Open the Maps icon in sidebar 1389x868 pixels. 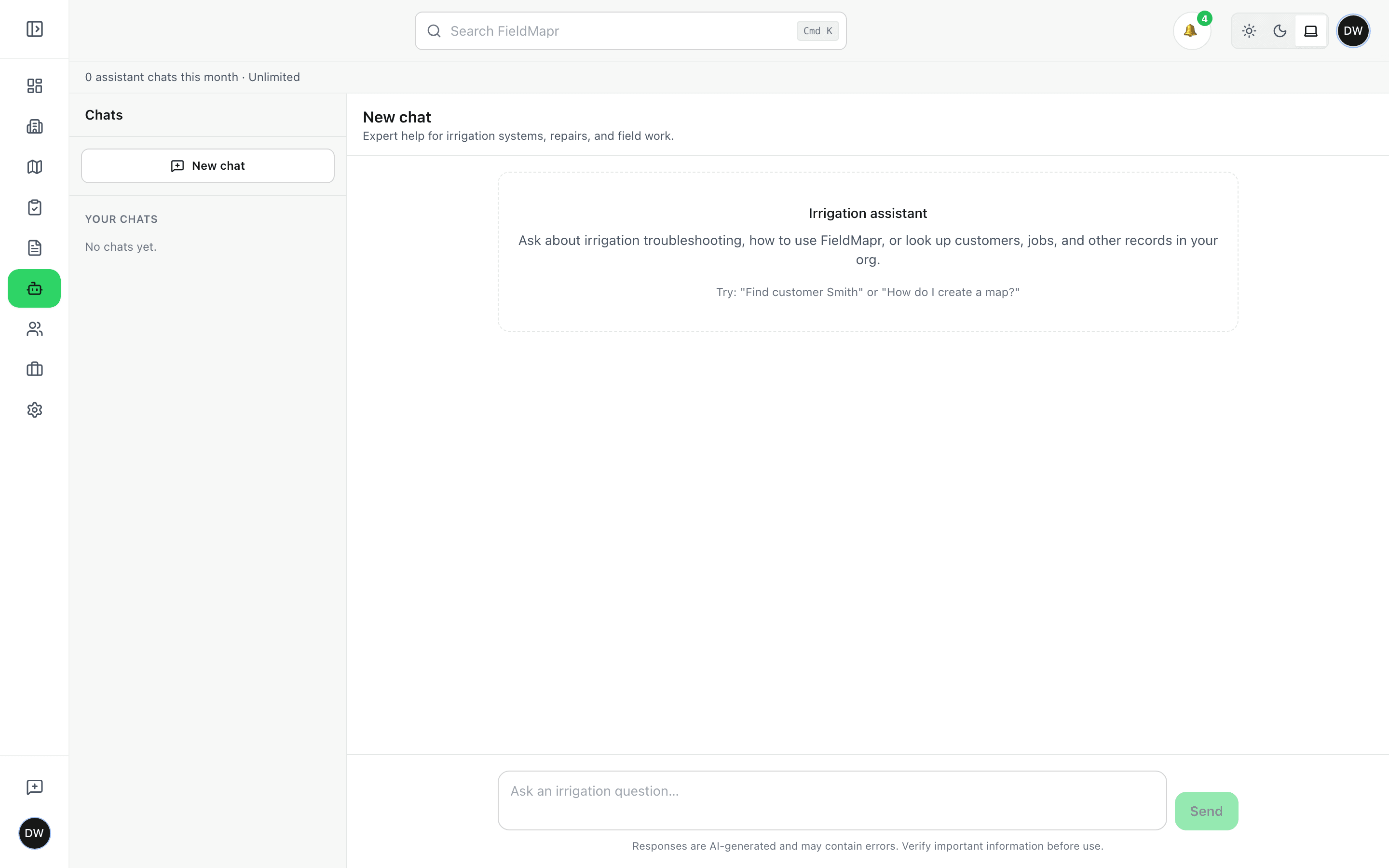point(34,166)
